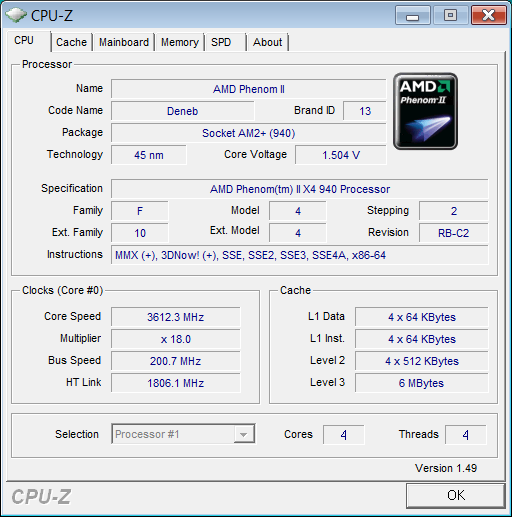This screenshot has height=517, width=512.
Task: Click the L1 Data cache value
Action: 422,317
